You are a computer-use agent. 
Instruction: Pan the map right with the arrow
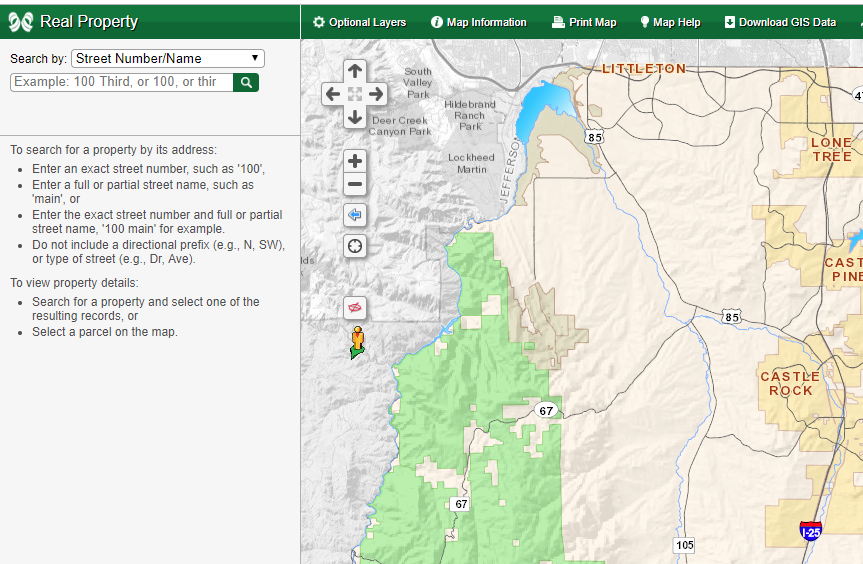[x=377, y=94]
